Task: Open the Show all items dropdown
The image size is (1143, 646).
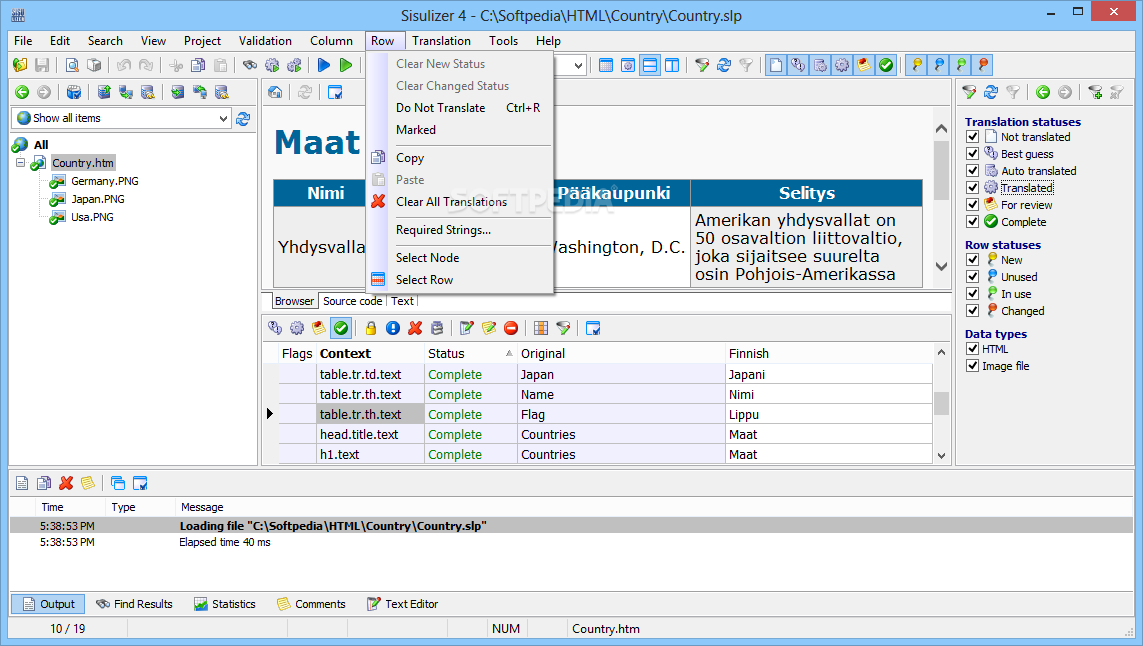Action: point(223,118)
